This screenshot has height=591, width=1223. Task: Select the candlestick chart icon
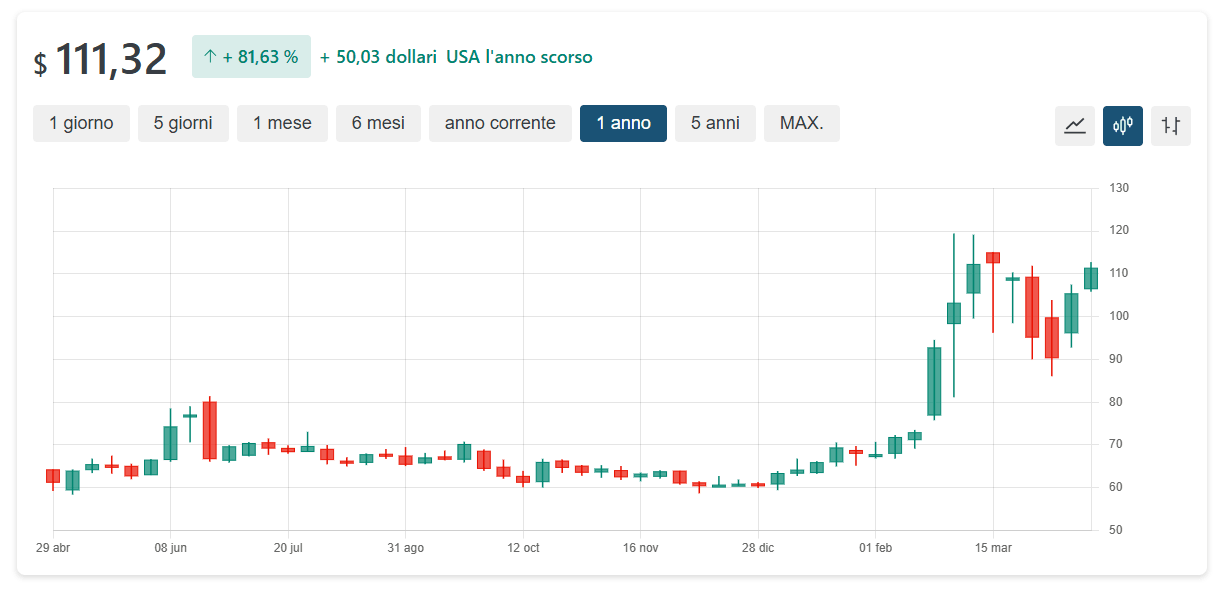1123,126
